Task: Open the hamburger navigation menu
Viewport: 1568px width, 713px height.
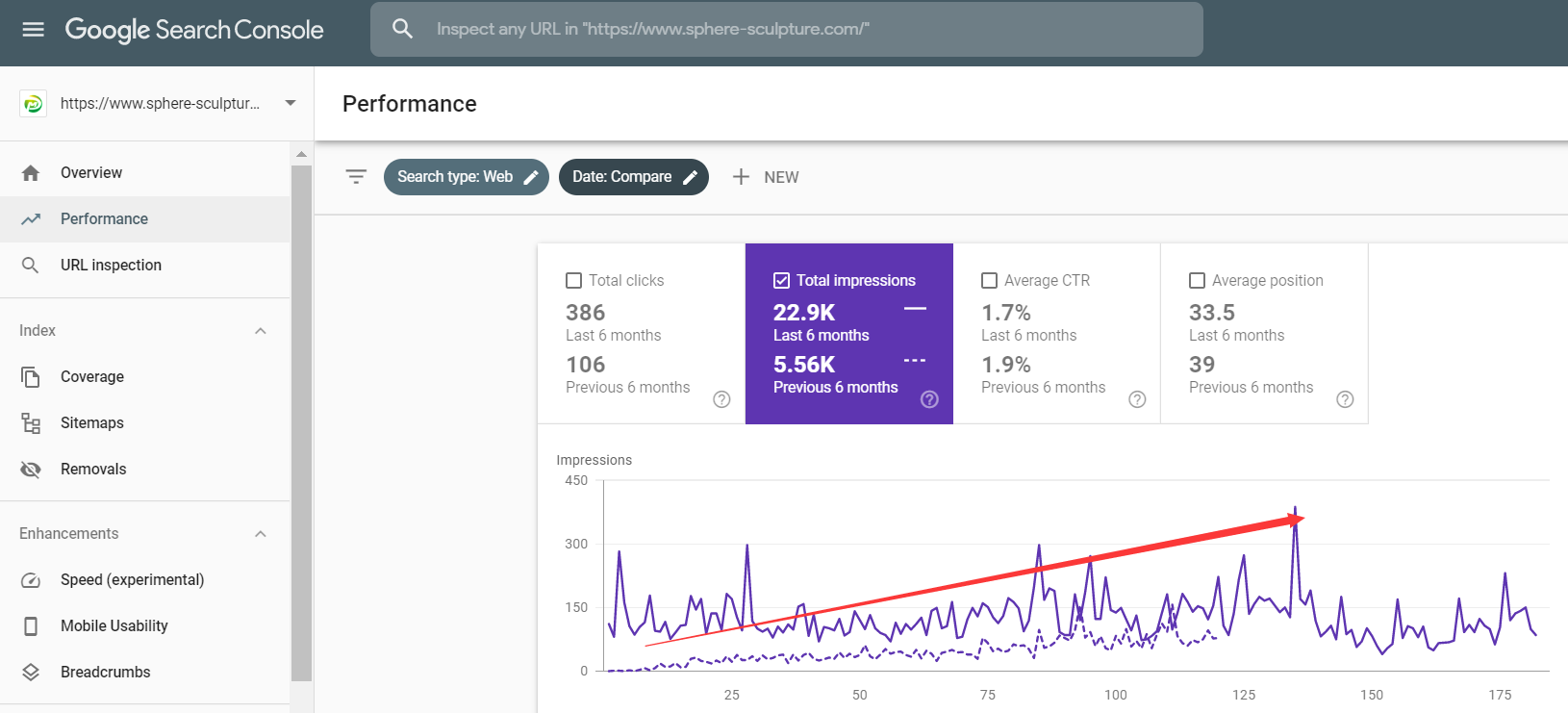Action: point(33,29)
